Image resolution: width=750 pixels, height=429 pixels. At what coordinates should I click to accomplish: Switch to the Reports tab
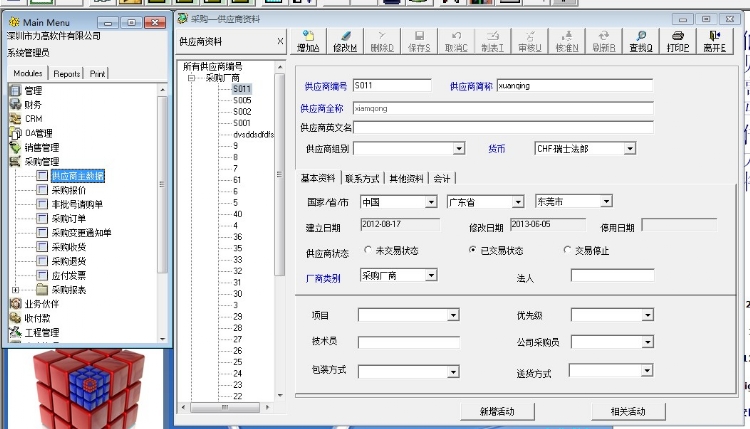[x=66, y=74]
